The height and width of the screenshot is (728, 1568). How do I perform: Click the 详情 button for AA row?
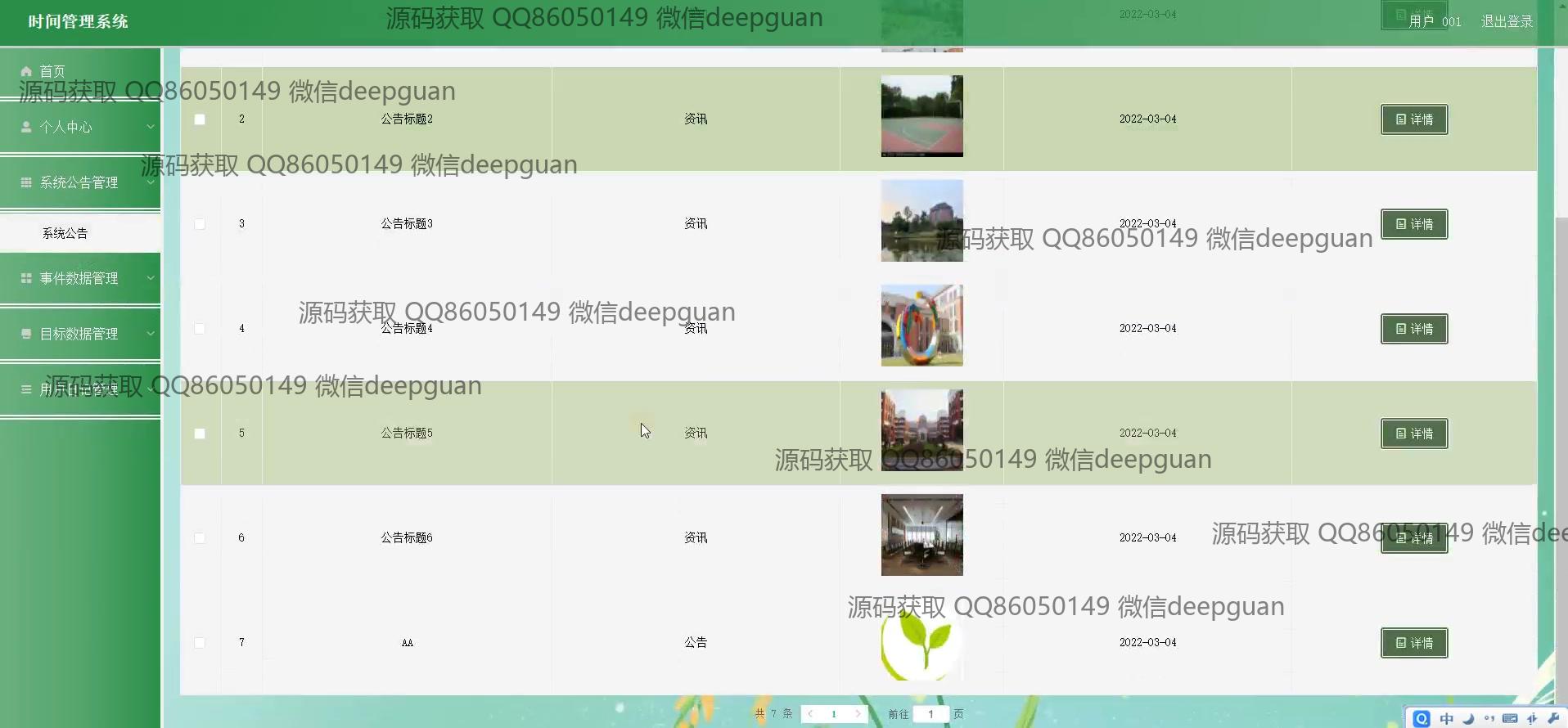click(1413, 643)
